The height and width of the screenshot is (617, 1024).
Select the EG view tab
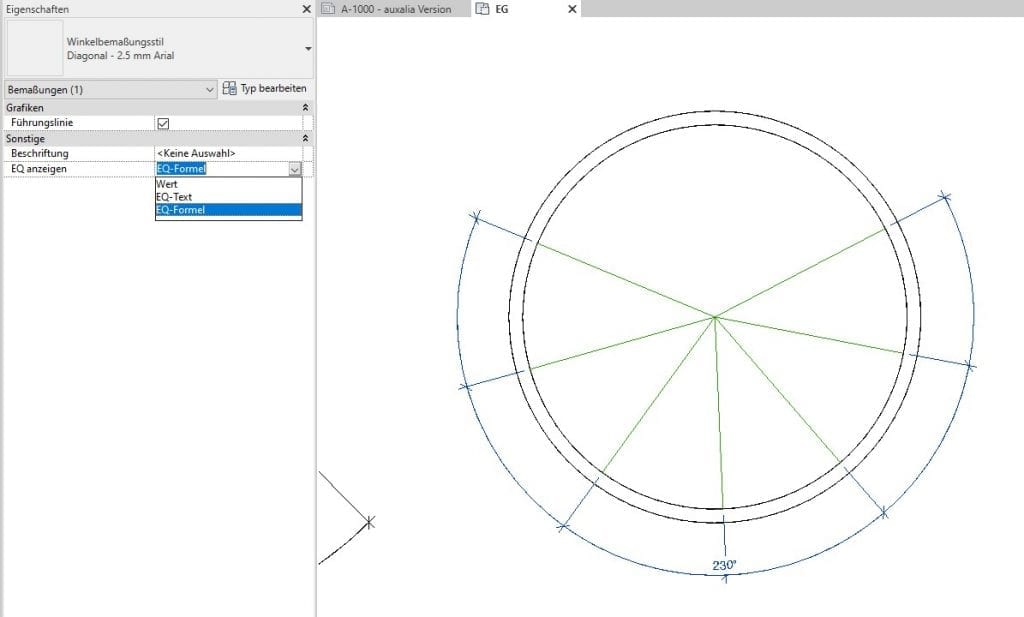[515, 9]
